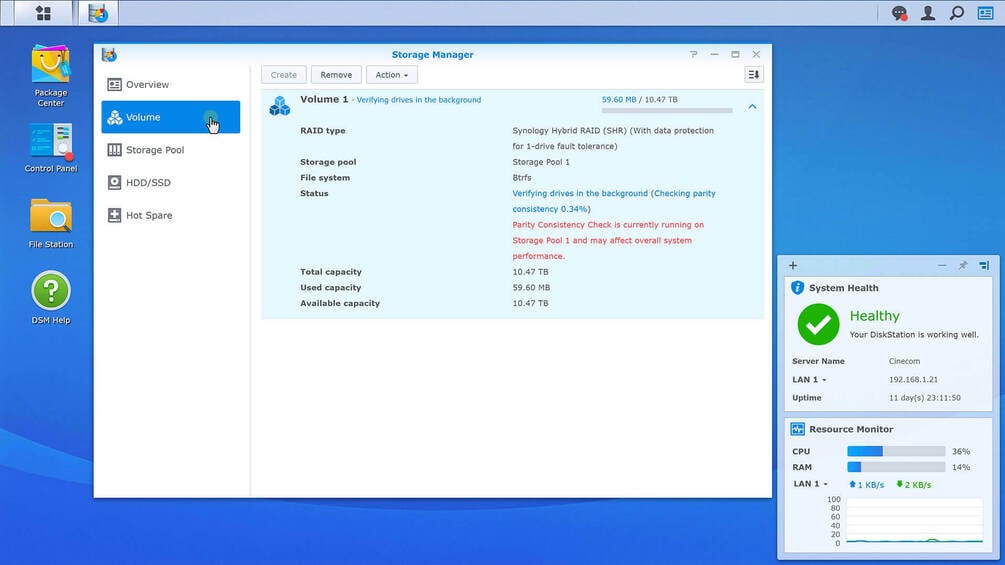Click Storage Manager help question mark
Screen dimensions: 1005x565
click(x=694, y=54)
